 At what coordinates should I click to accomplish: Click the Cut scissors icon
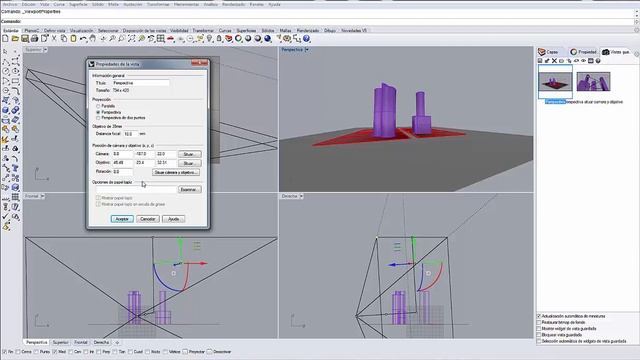tap(54, 39)
